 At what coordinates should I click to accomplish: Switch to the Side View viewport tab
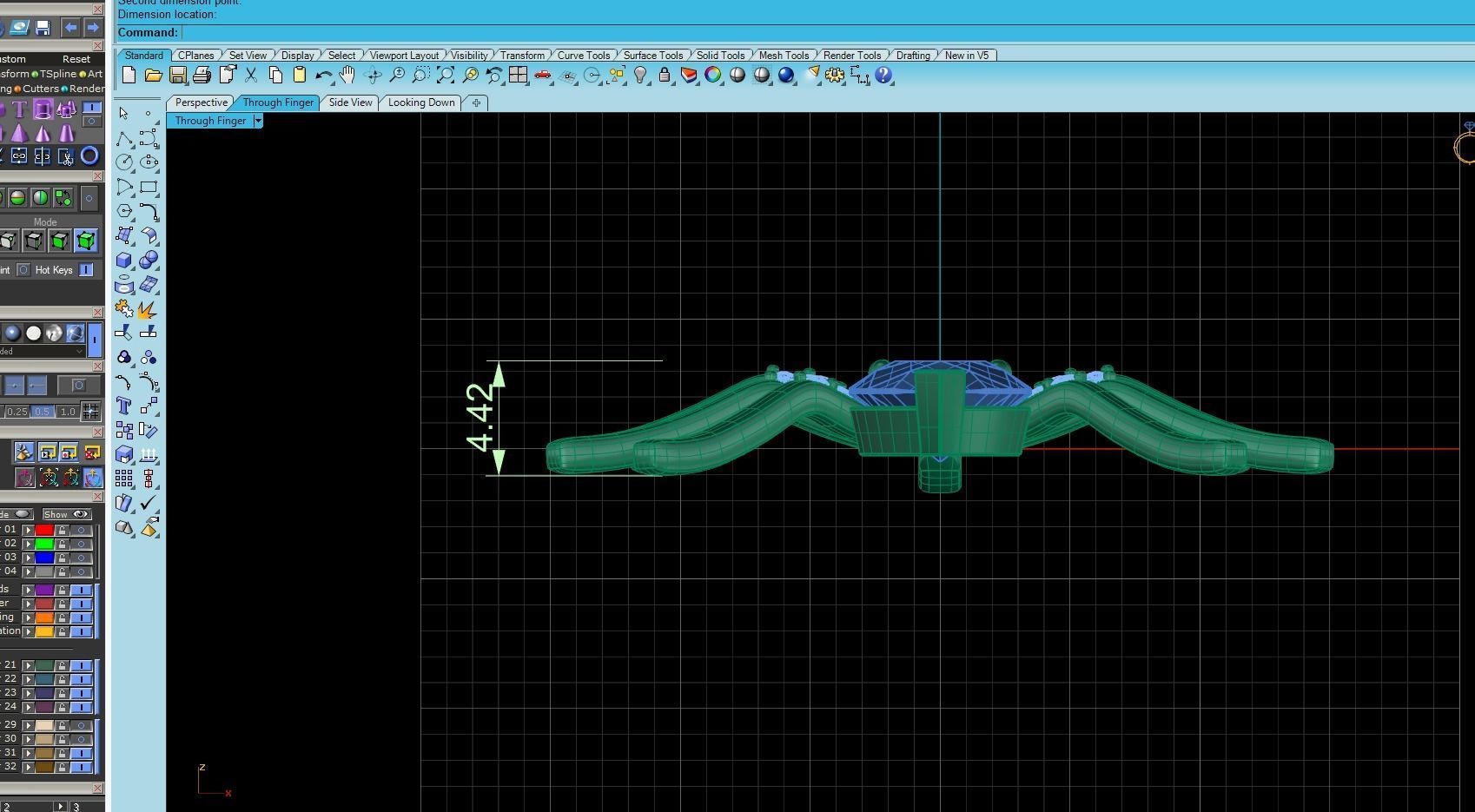tap(350, 102)
